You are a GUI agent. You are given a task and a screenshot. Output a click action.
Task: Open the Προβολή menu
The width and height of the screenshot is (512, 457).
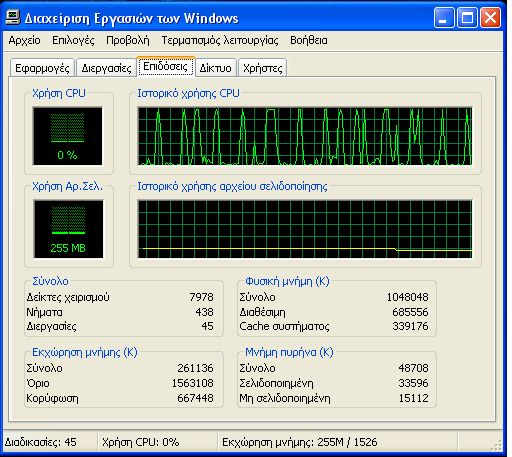(x=128, y=40)
